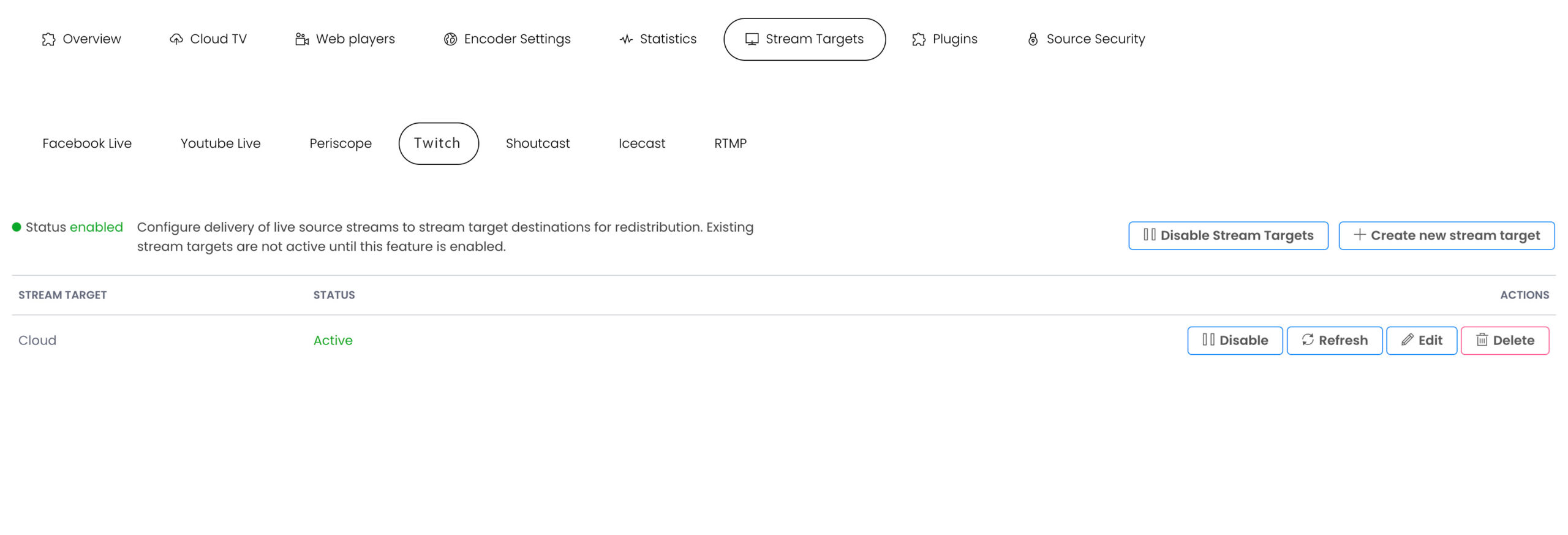Viewport: 1568px width, 535px height.
Task: Open the Icecast tab
Action: click(642, 143)
